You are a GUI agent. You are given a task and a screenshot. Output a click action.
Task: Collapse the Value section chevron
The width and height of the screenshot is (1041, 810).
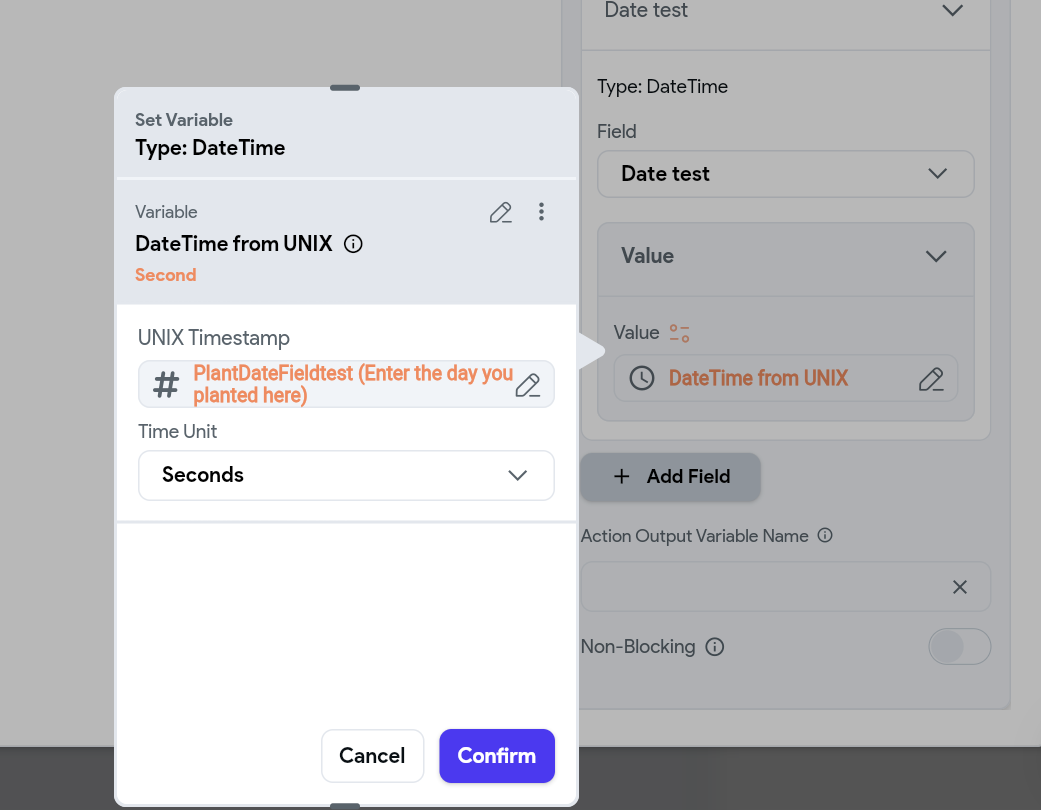tap(936, 256)
